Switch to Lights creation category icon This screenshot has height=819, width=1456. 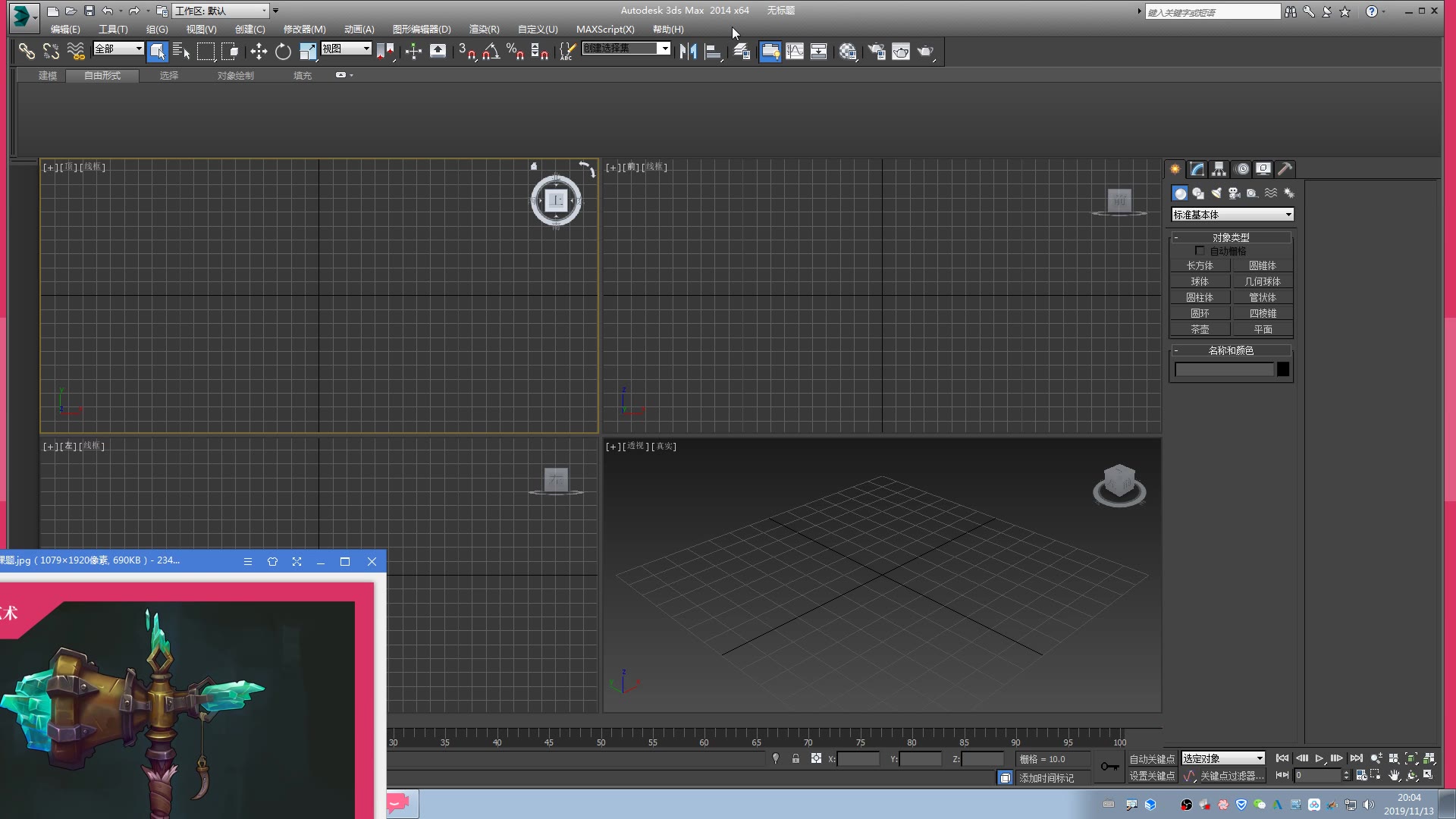click(1216, 193)
